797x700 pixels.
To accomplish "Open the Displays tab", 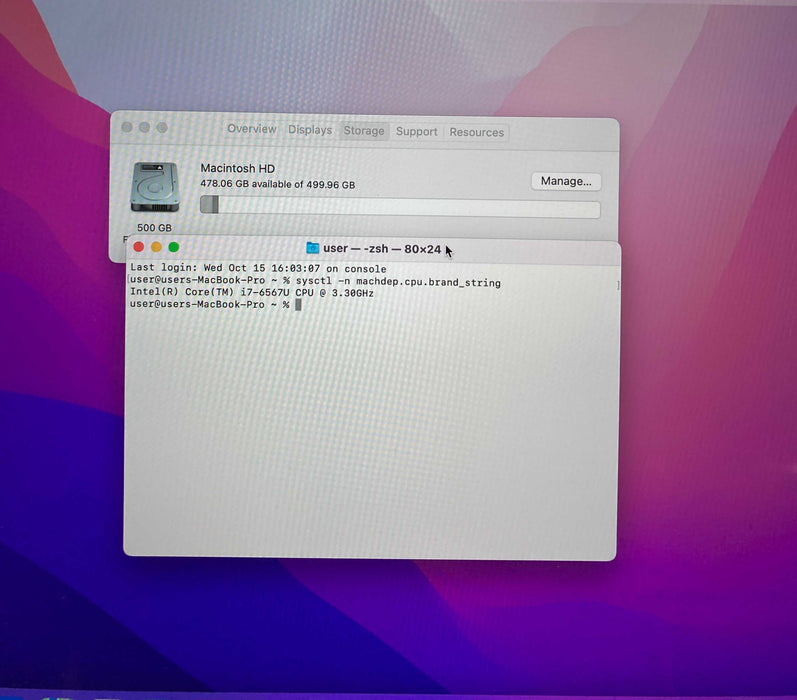I will point(310,130).
